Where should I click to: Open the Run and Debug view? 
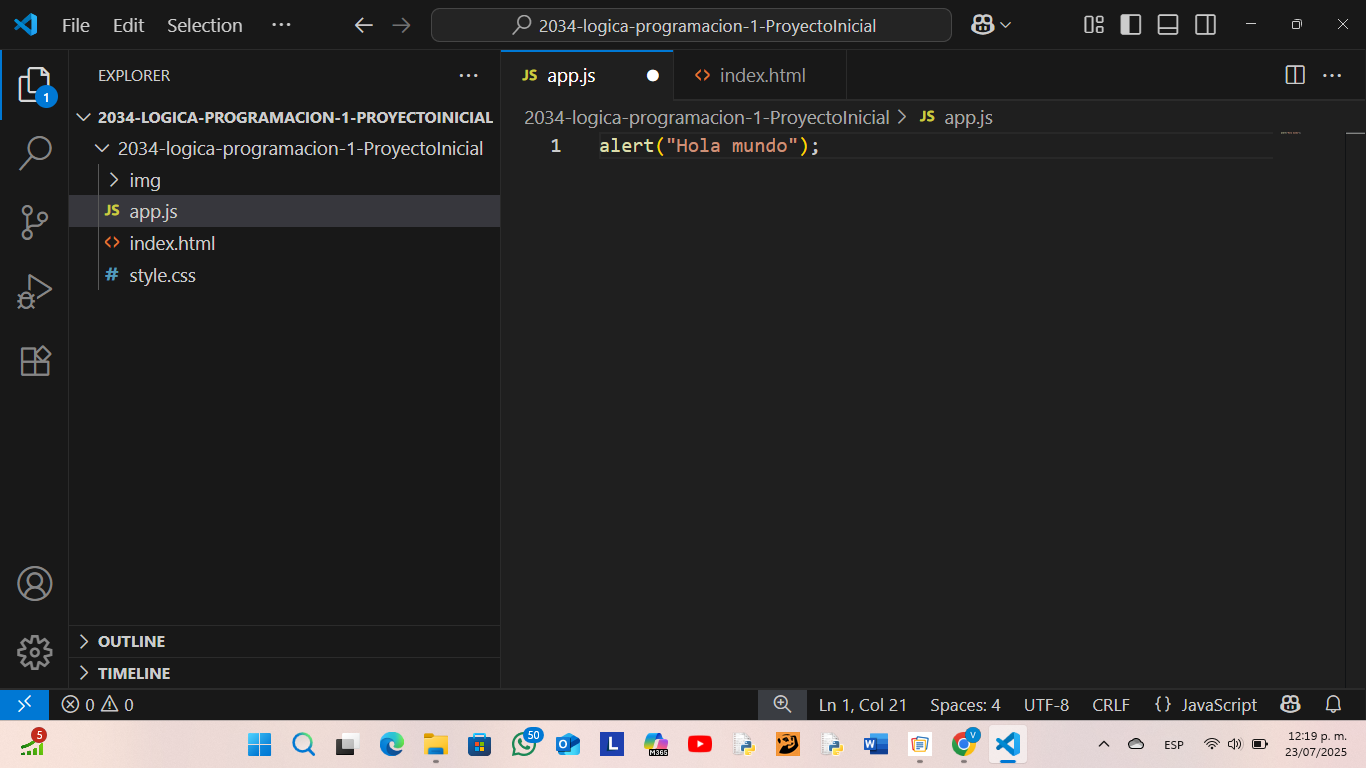pyautogui.click(x=34, y=292)
